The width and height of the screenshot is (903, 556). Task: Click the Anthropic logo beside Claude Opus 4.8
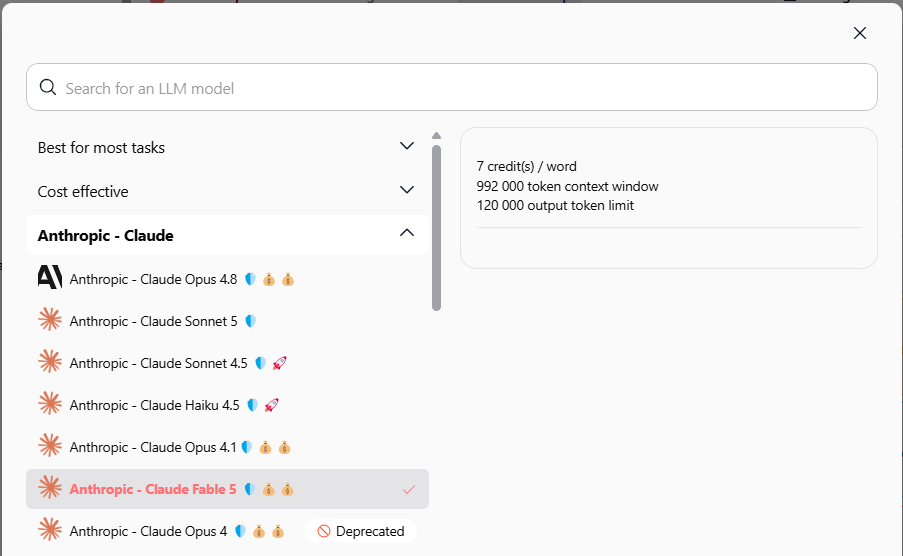coord(50,277)
